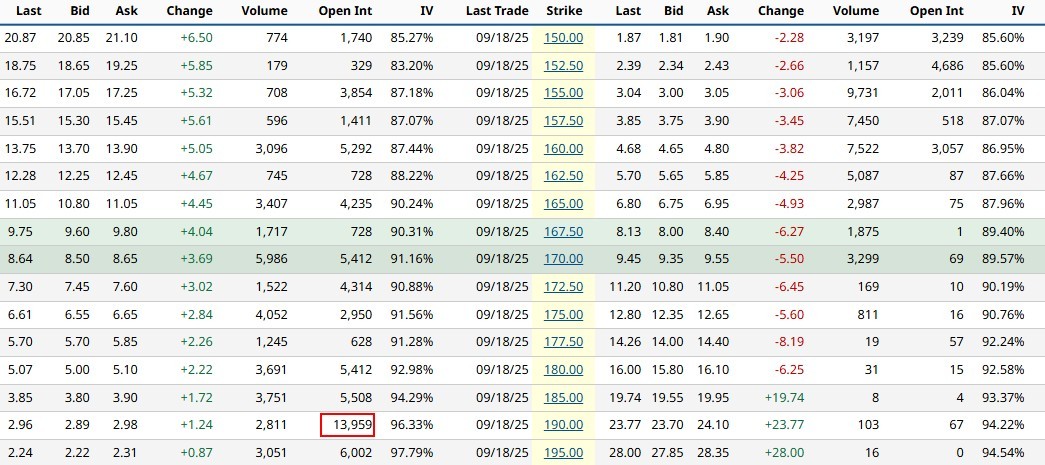
Task: Select the 185.00 strike link
Action: 564,398
